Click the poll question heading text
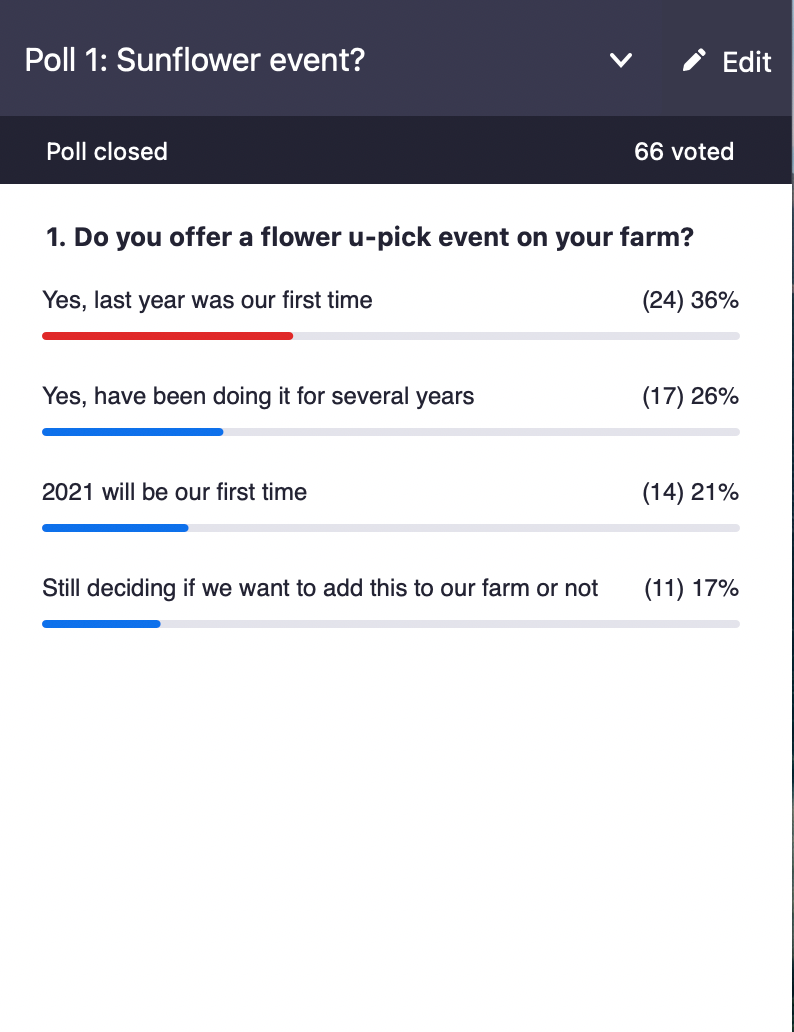The height and width of the screenshot is (1032, 794). click(370, 237)
